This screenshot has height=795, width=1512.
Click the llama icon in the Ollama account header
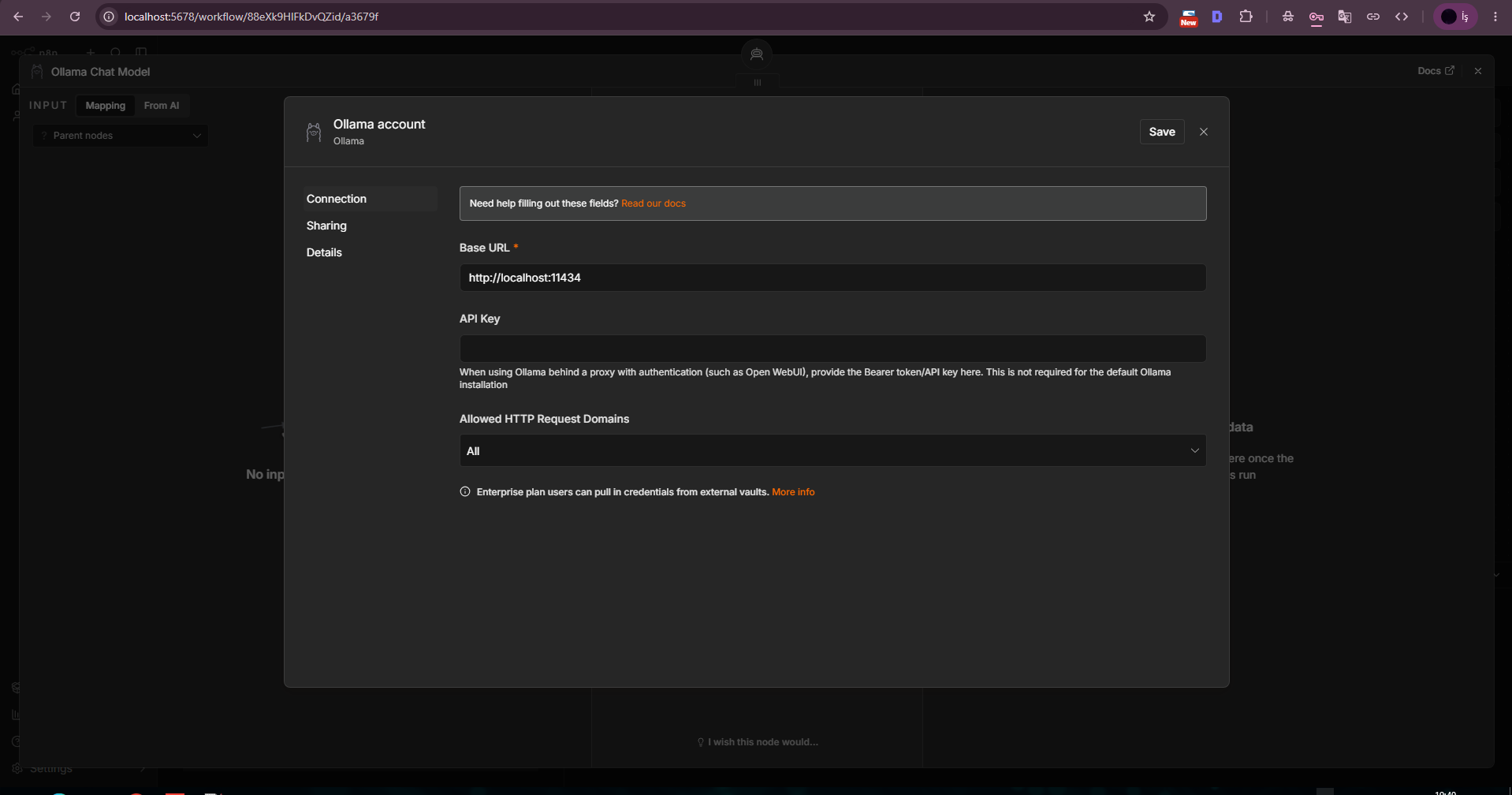tap(314, 132)
